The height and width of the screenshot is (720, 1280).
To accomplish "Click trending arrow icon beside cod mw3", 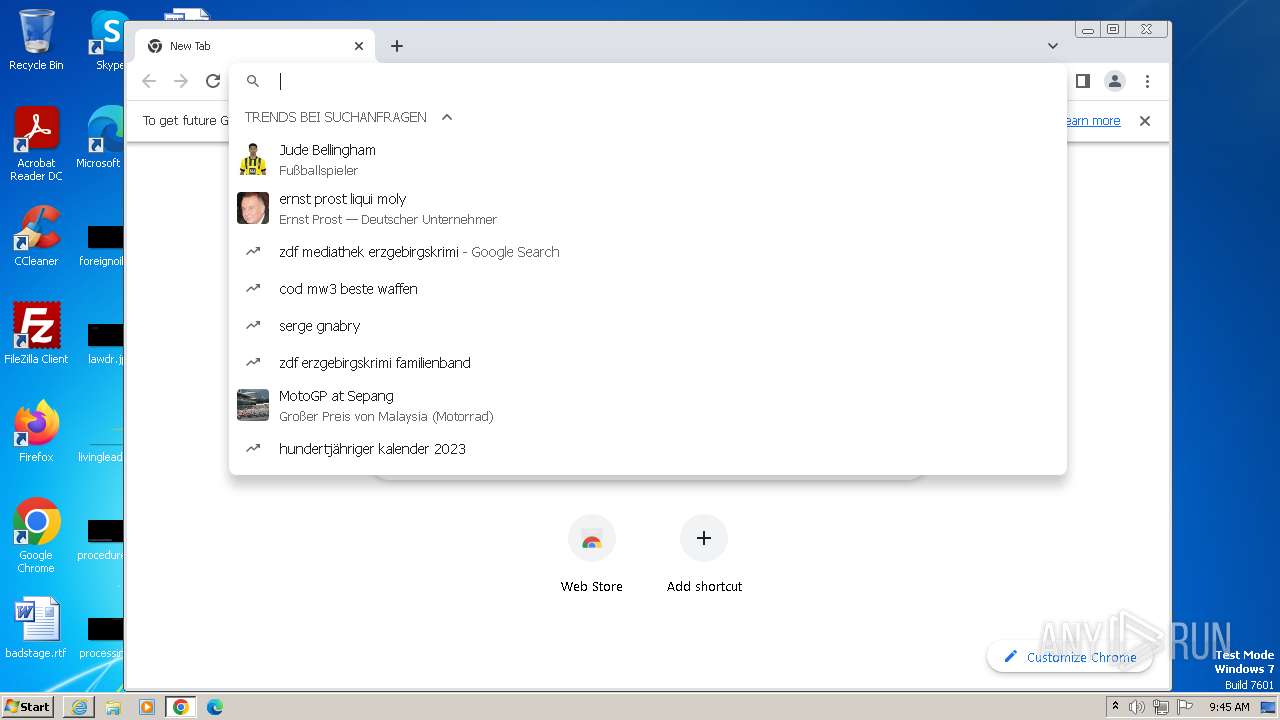I will pos(253,289).
